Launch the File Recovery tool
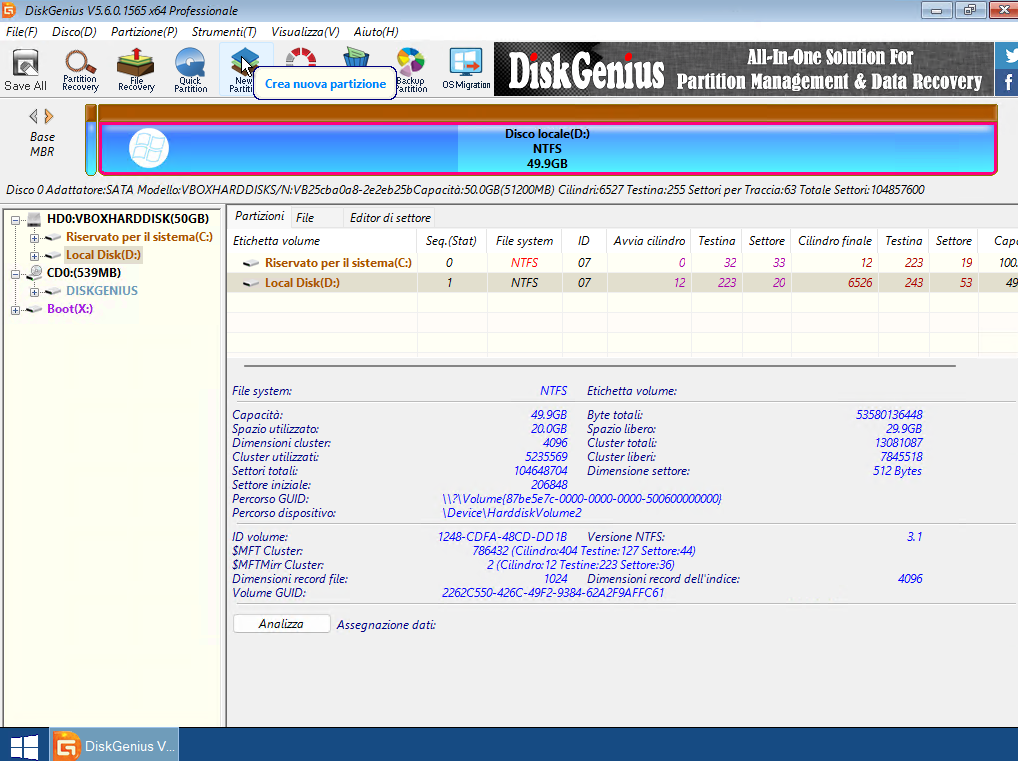Screen dimensions: 1018x761 coord(136,69)
